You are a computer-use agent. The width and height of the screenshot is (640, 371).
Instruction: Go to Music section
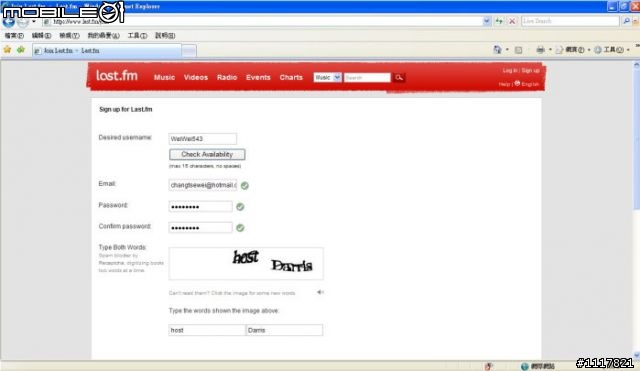164,77
